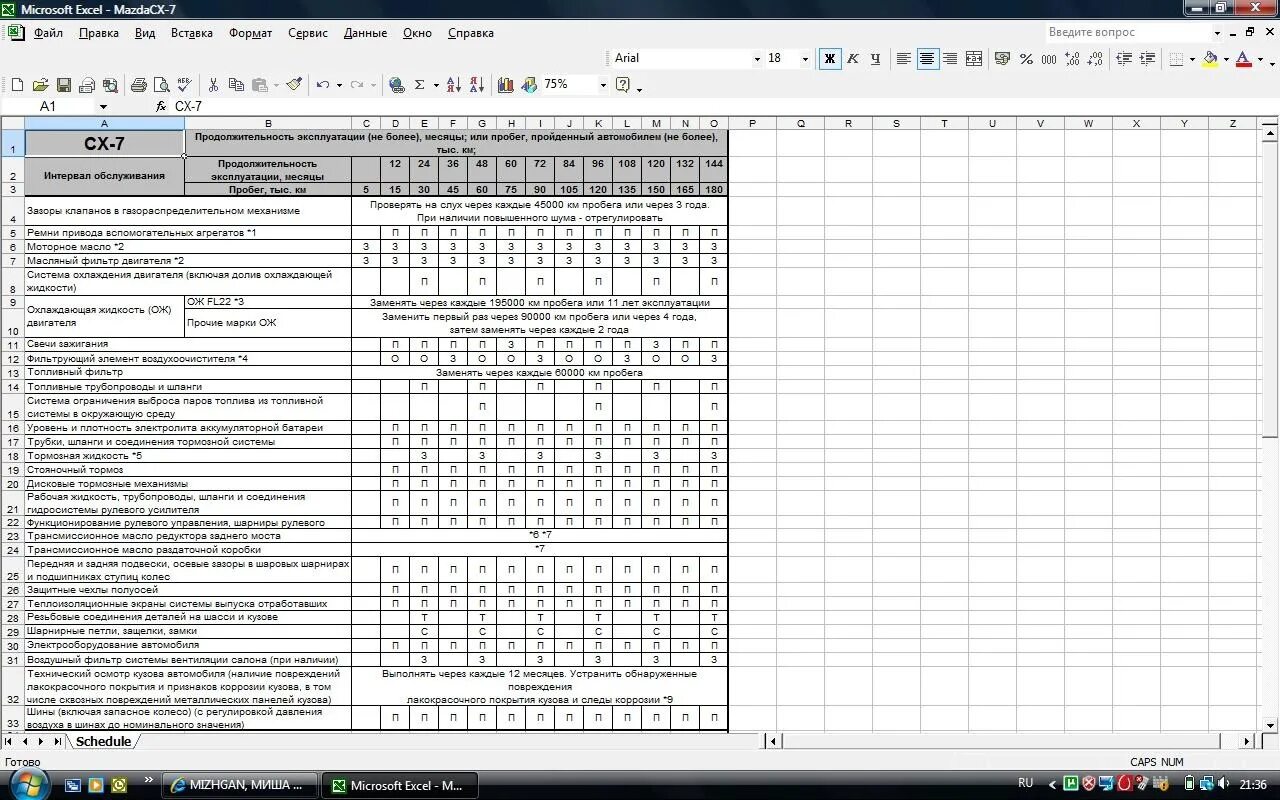Open the fill color palette arrow
This screenshot has width=1280, height=800.
[x=1226, y=59]
